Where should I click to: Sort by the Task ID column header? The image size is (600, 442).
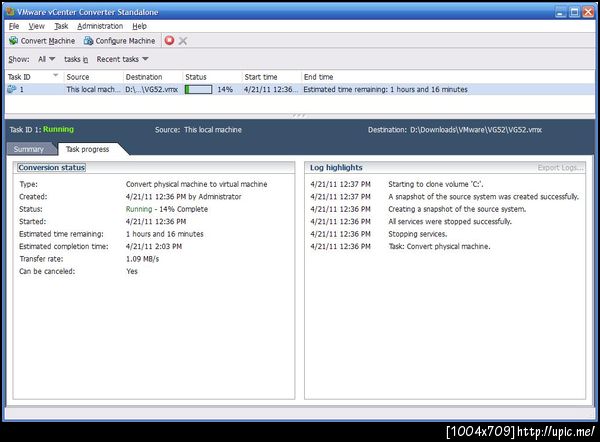pos(34,77)
